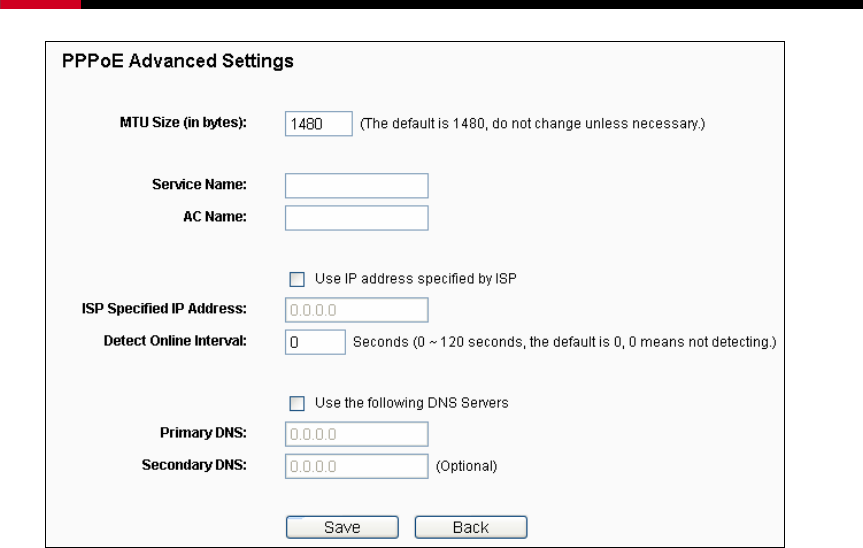Click the Service Name label

click(x=199, y=184)
